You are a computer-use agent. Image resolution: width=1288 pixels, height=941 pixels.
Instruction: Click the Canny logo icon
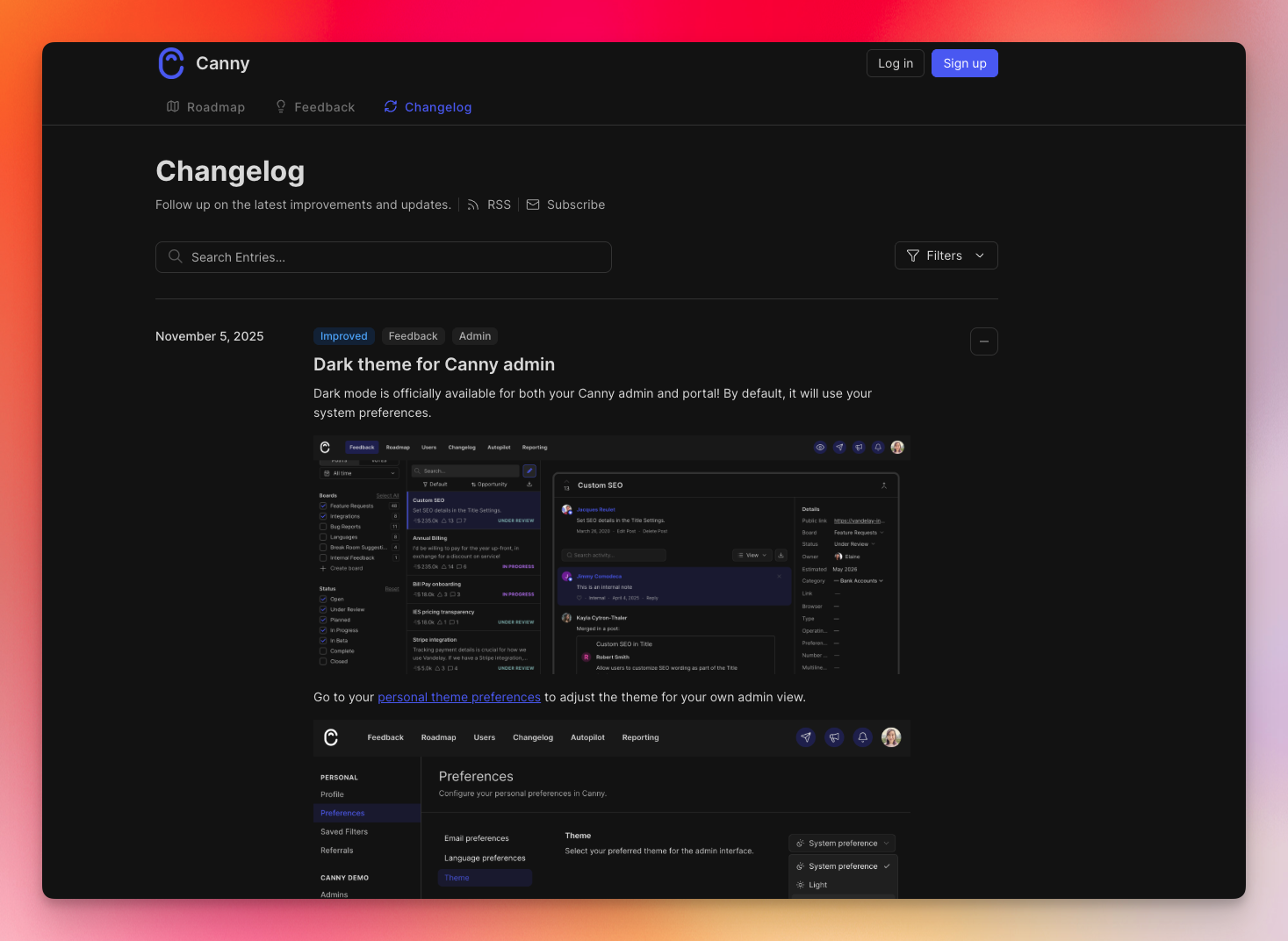pyautogui.click(x=171, y=62)
